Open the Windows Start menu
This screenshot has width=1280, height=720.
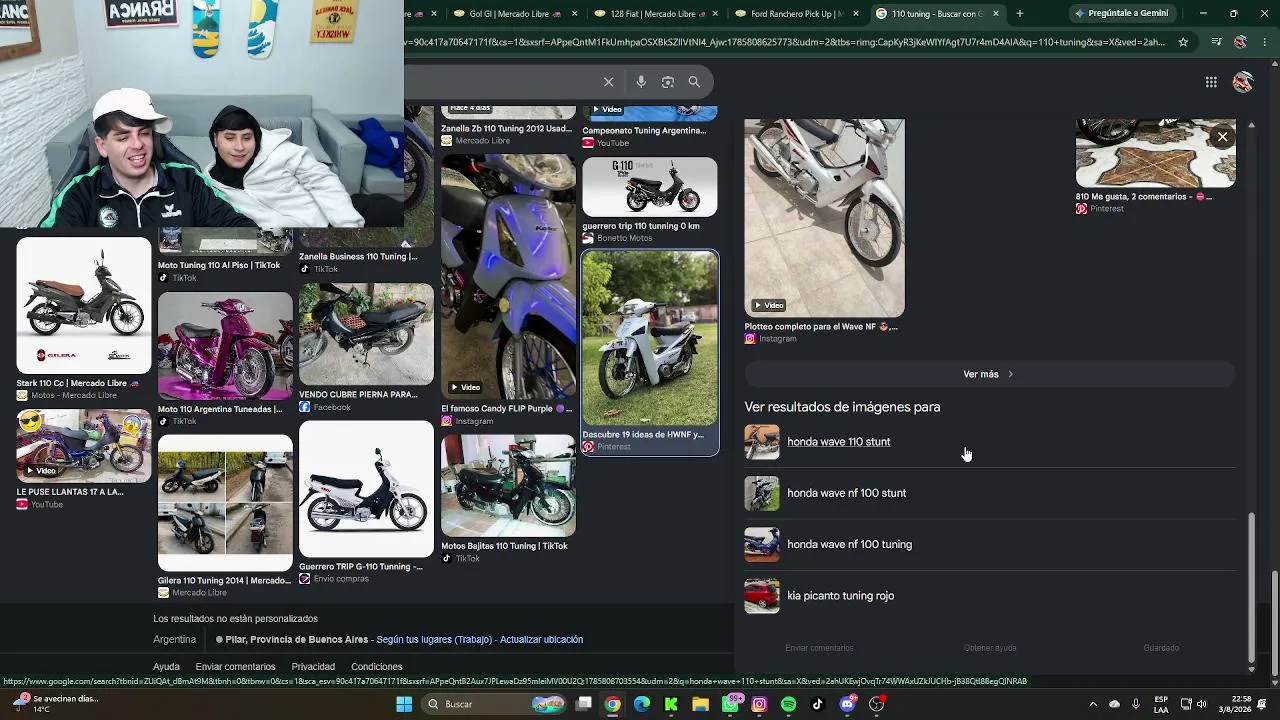[x=404, y=704]
